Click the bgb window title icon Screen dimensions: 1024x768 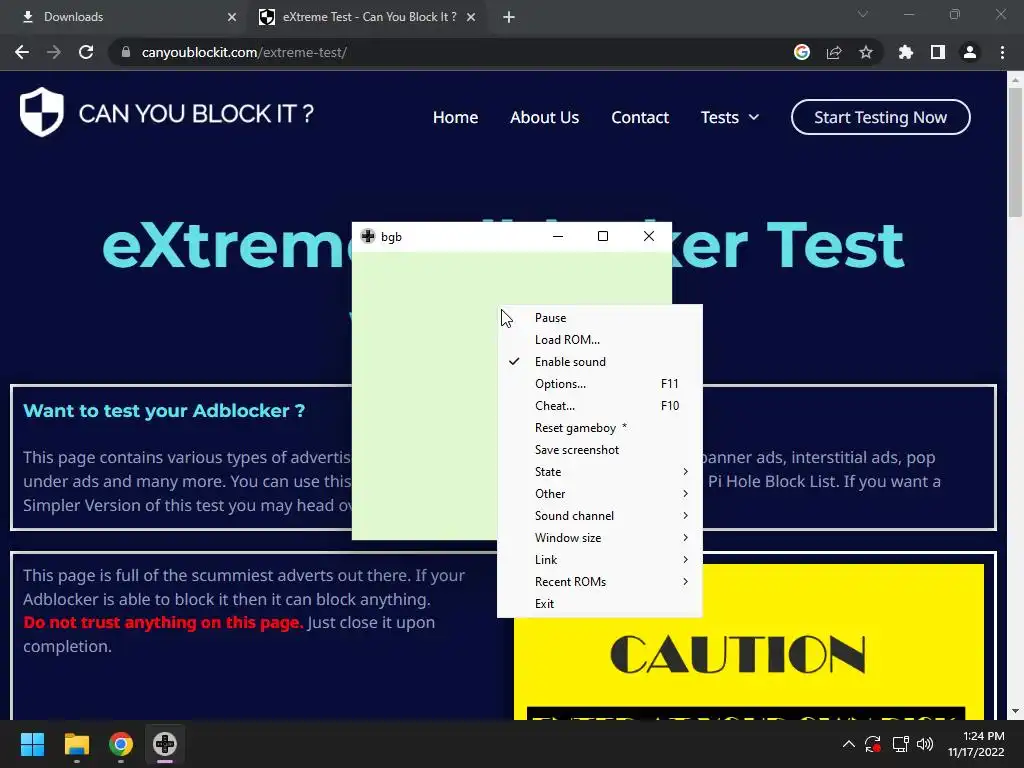tap(368, 236)
